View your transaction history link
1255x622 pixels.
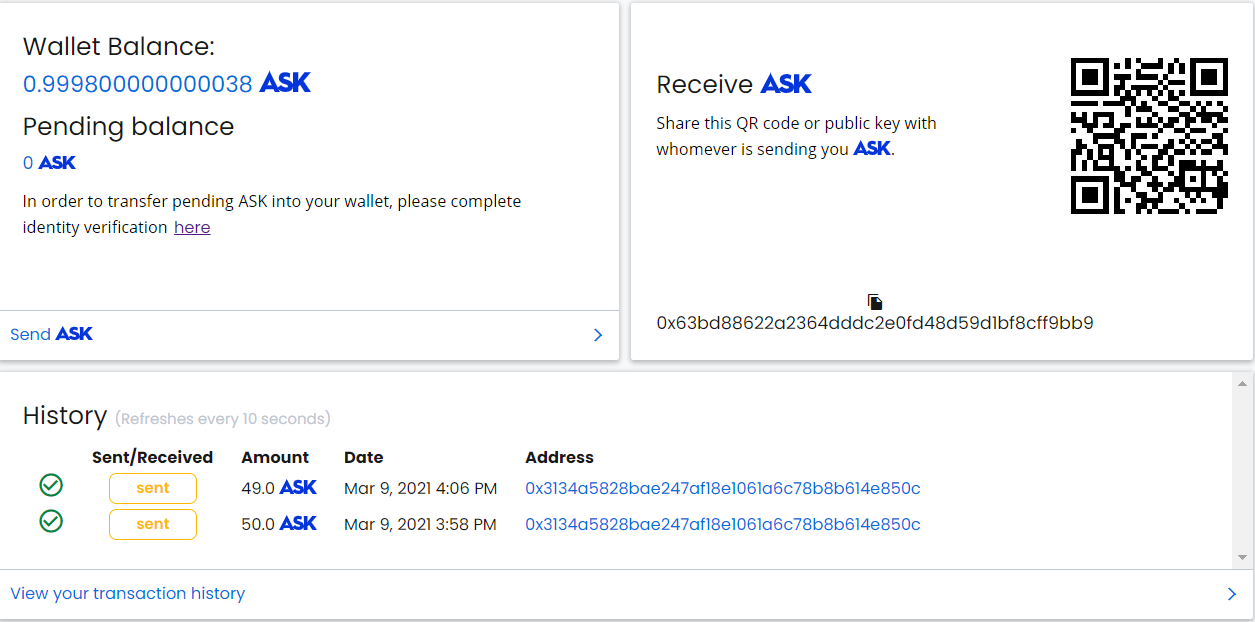127,593
